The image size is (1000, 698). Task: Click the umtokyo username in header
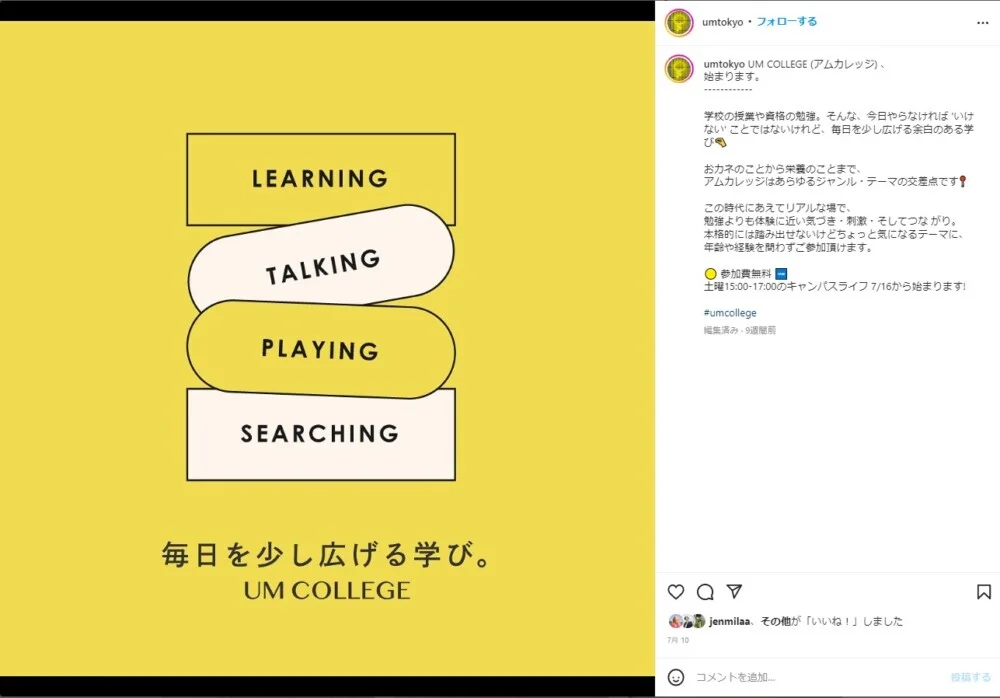point(723,22)
